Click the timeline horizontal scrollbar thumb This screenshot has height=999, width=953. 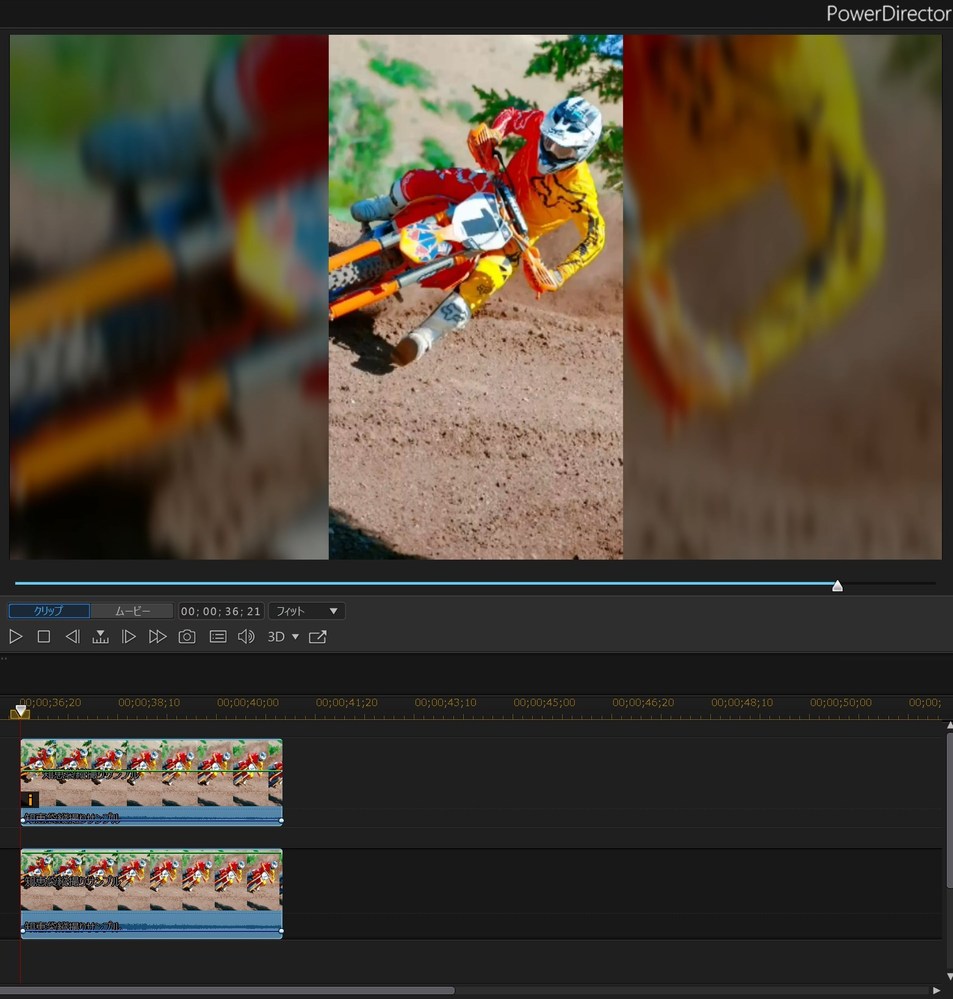[x=227, y=991]
